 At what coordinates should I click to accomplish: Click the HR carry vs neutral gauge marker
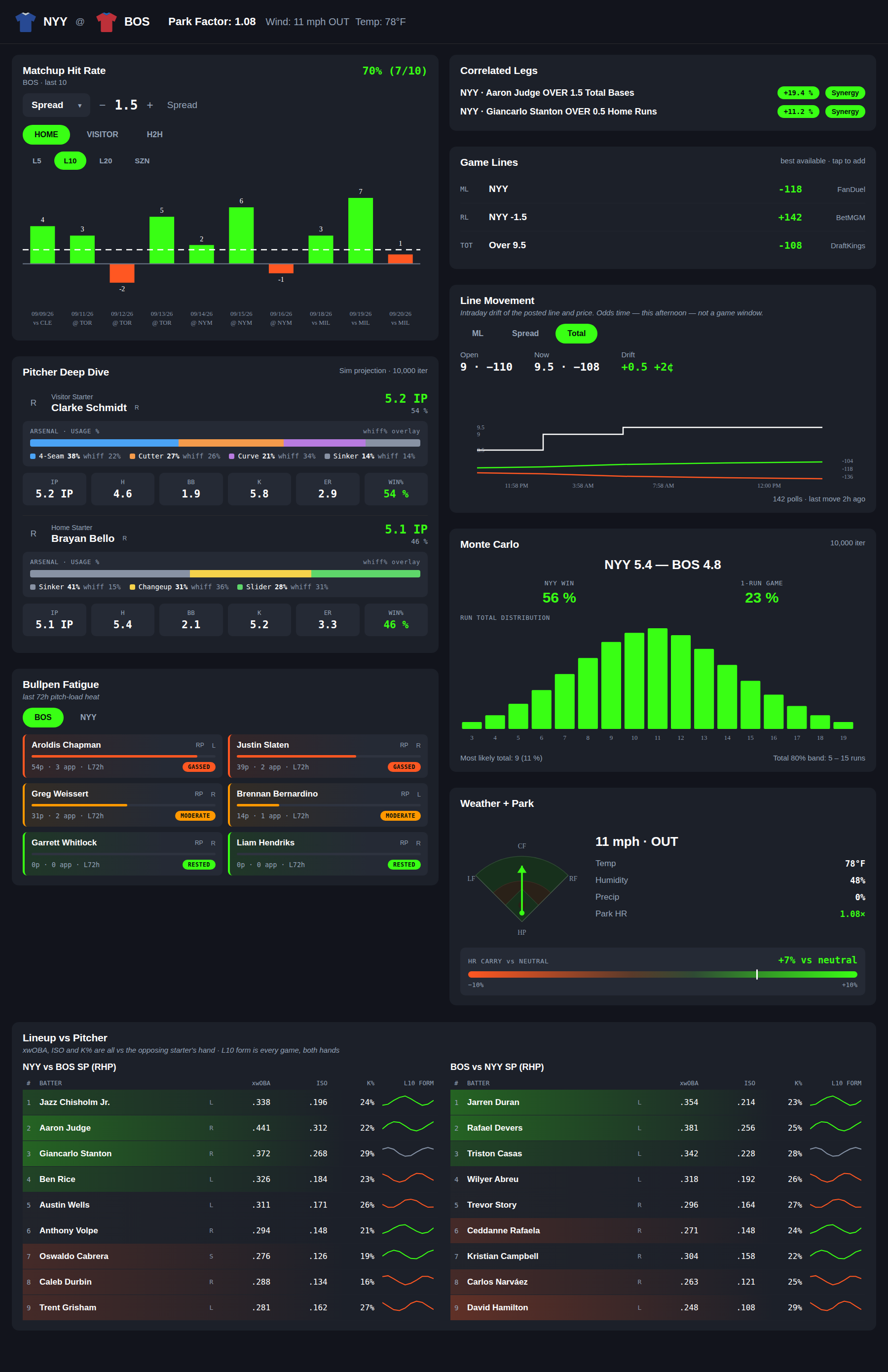(757, 974)
